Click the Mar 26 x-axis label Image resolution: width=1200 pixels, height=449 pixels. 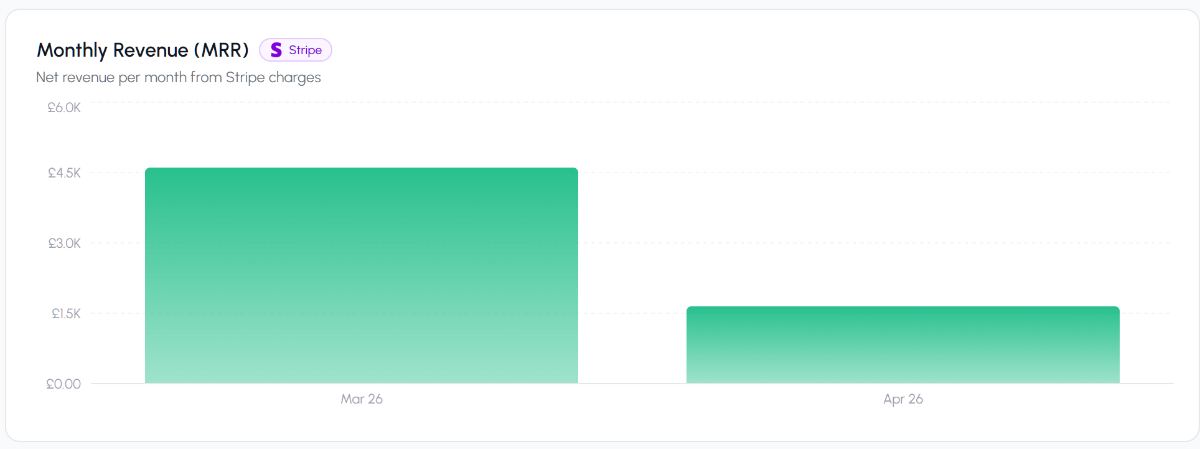tap(361, 399)
